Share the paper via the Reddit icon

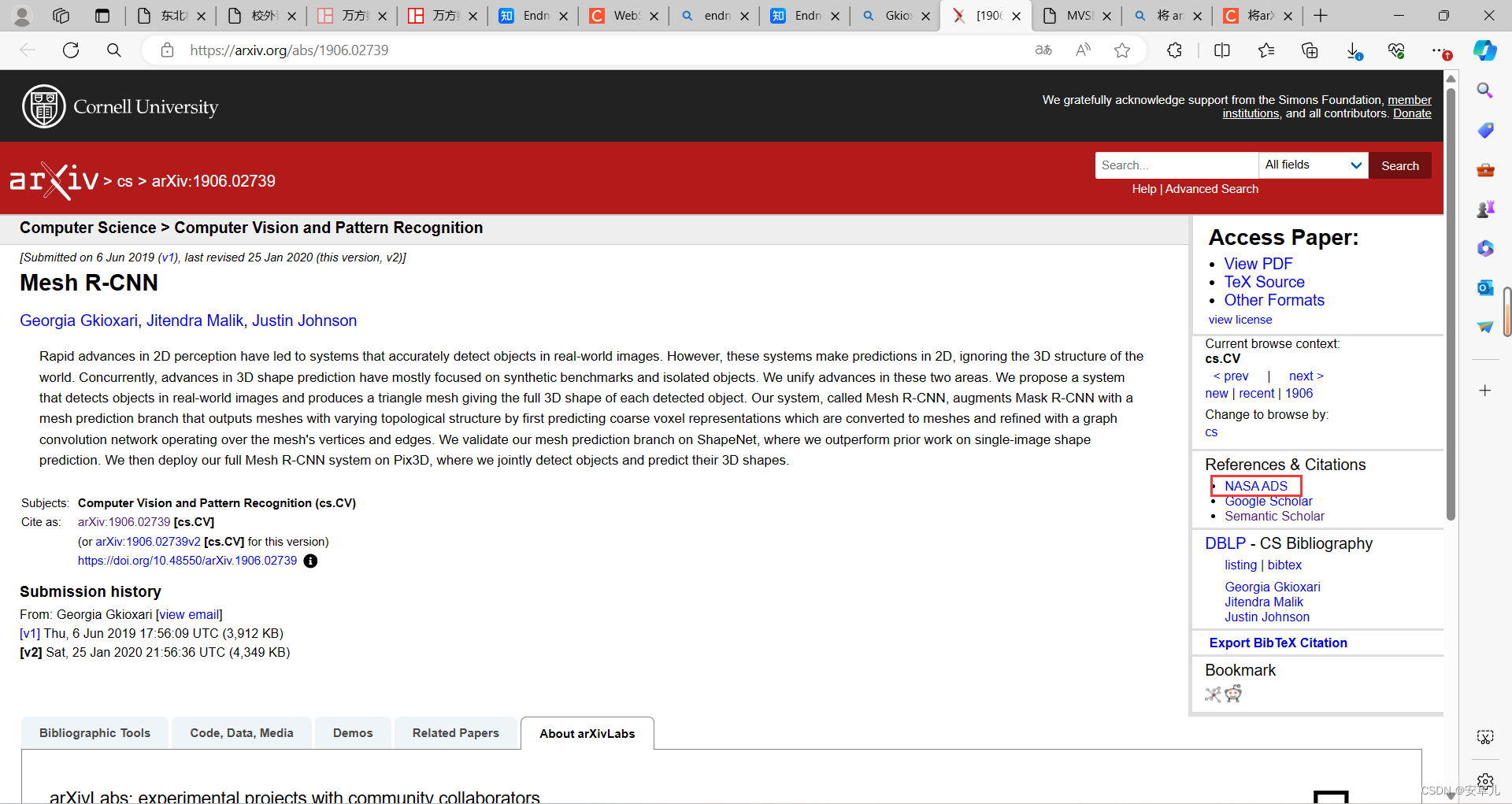pyautogui.click(x=1234, y=694)
